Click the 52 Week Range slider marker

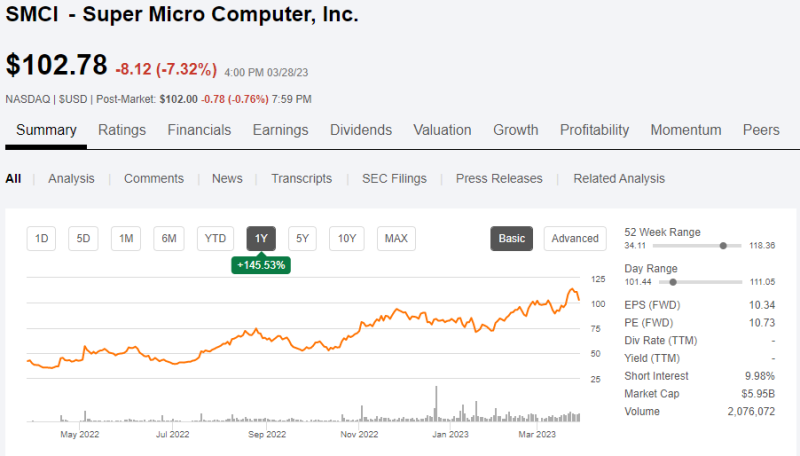tap(723, 245)
